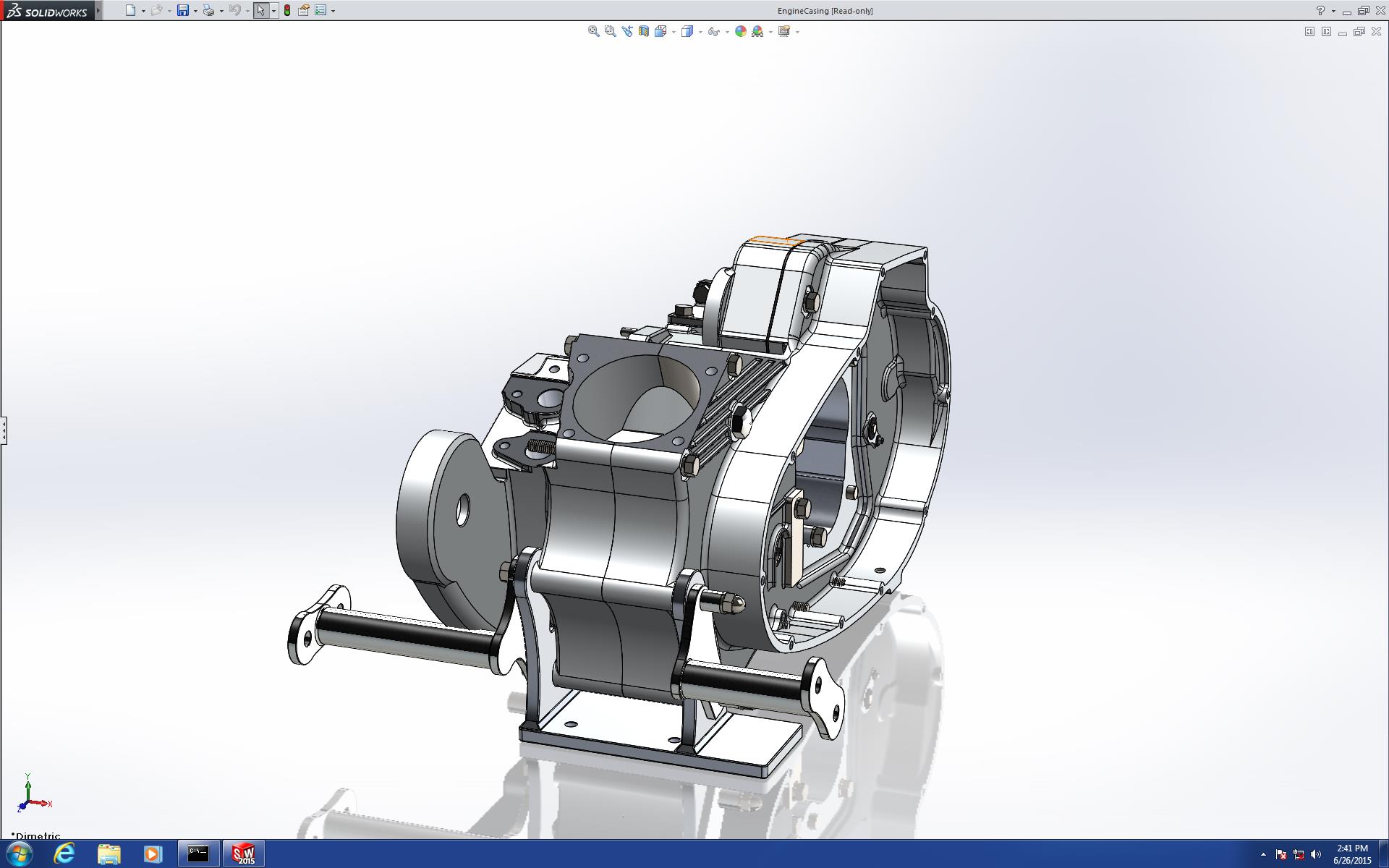Expand the View Orientation dropdown arrow

[674, 32]
